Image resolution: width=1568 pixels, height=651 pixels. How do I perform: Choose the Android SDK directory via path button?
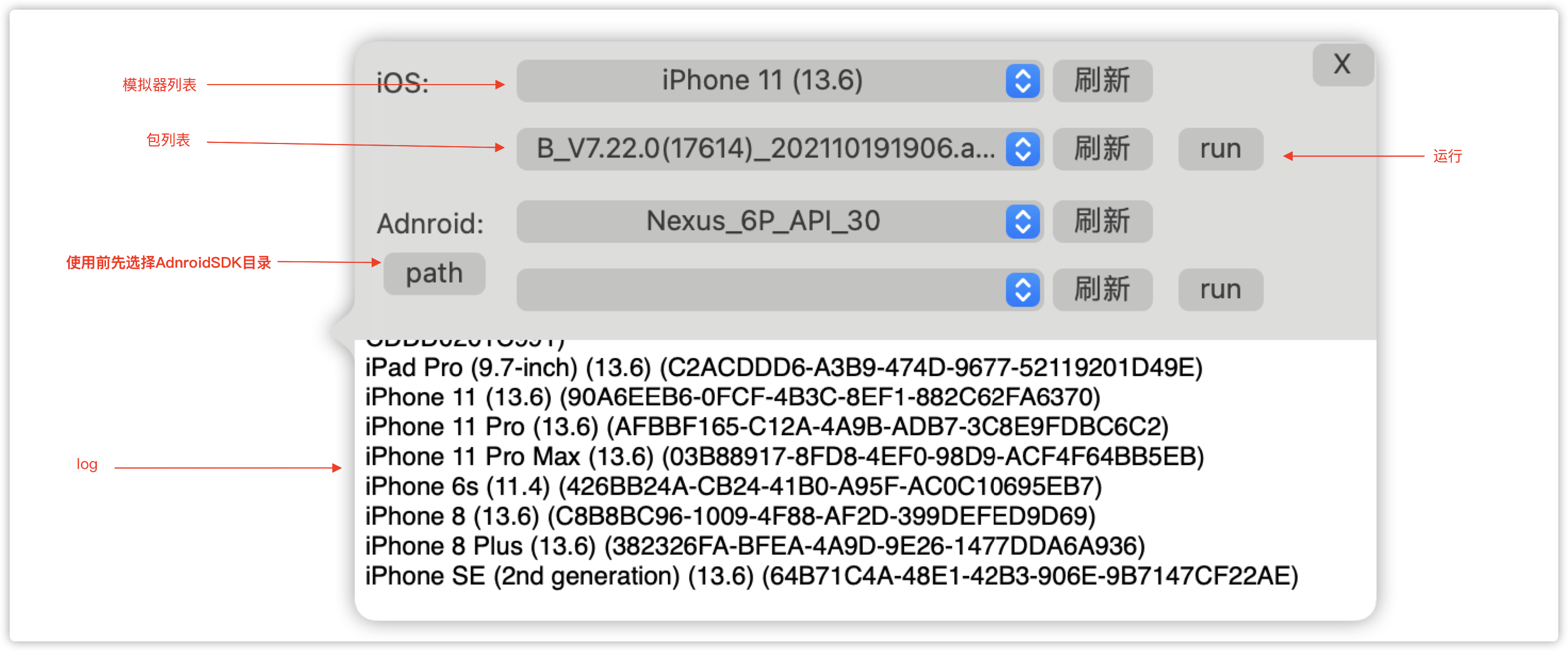434,274
